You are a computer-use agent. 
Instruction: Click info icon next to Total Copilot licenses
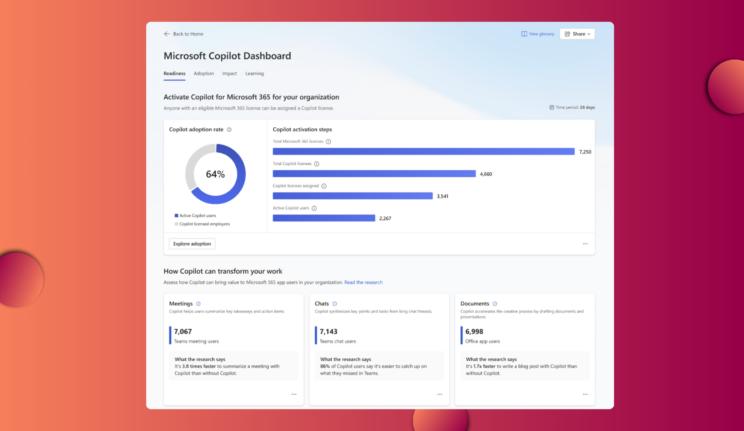(316, 164)
